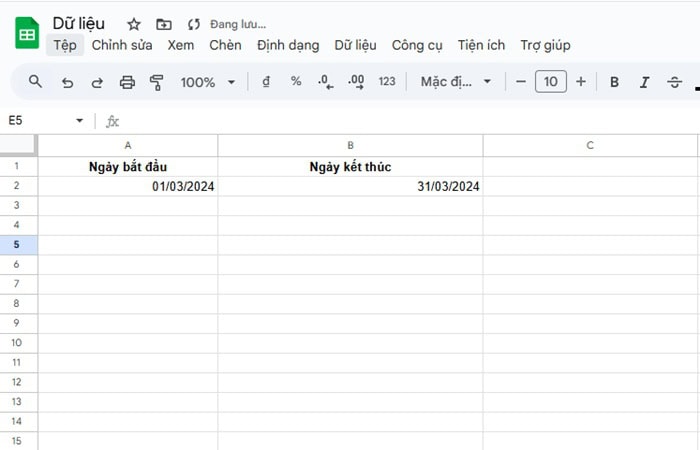Toggle italic formatting
Viewport: 700px width, 450px height.
pos(645,82)
